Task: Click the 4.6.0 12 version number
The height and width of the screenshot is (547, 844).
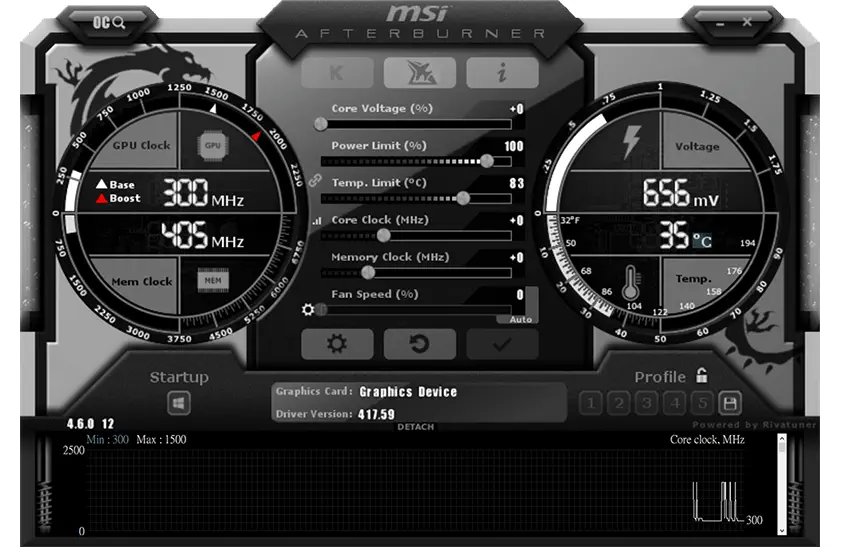Action: pos(90,424)
